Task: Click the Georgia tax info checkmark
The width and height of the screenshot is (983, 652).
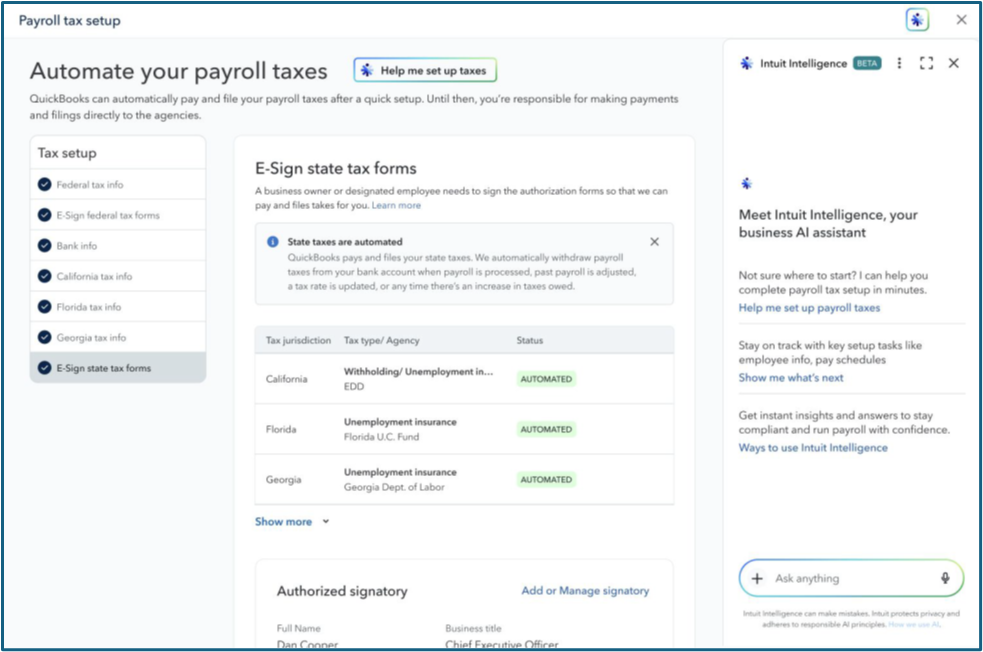Action: tap(44, 338)
